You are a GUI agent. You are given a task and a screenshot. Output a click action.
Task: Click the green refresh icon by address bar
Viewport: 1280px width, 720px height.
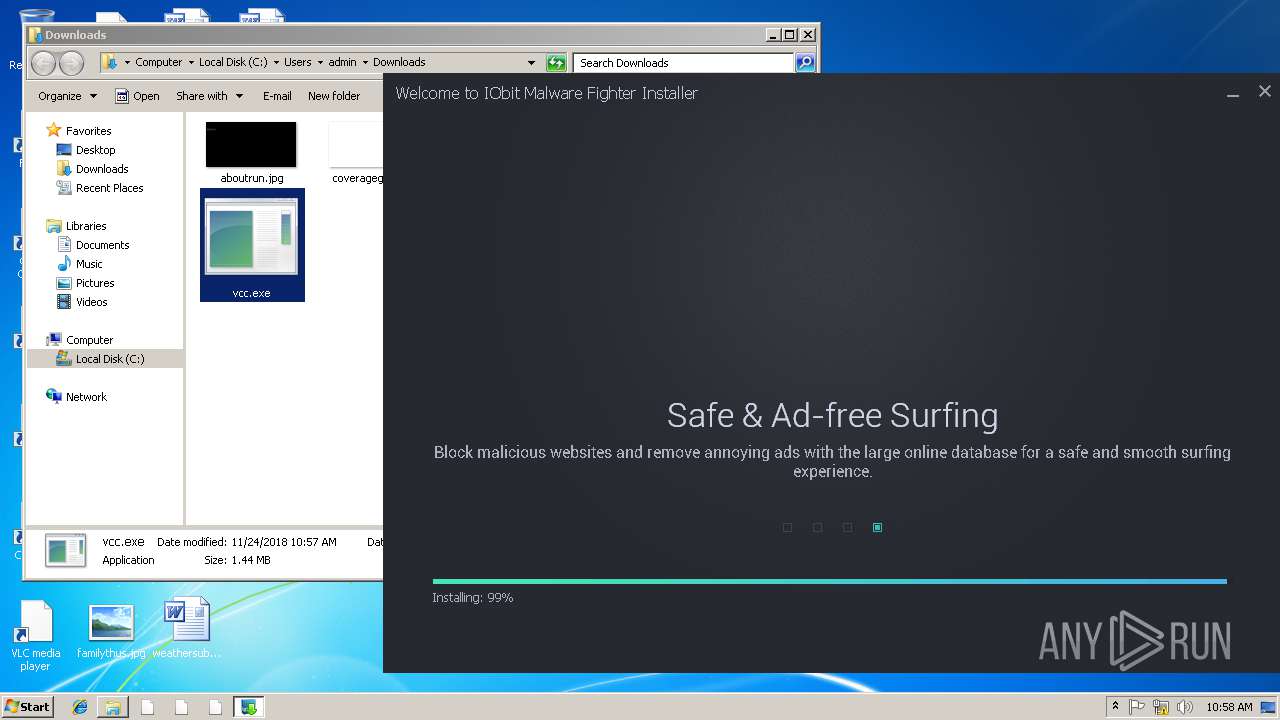tap(556, 63)
